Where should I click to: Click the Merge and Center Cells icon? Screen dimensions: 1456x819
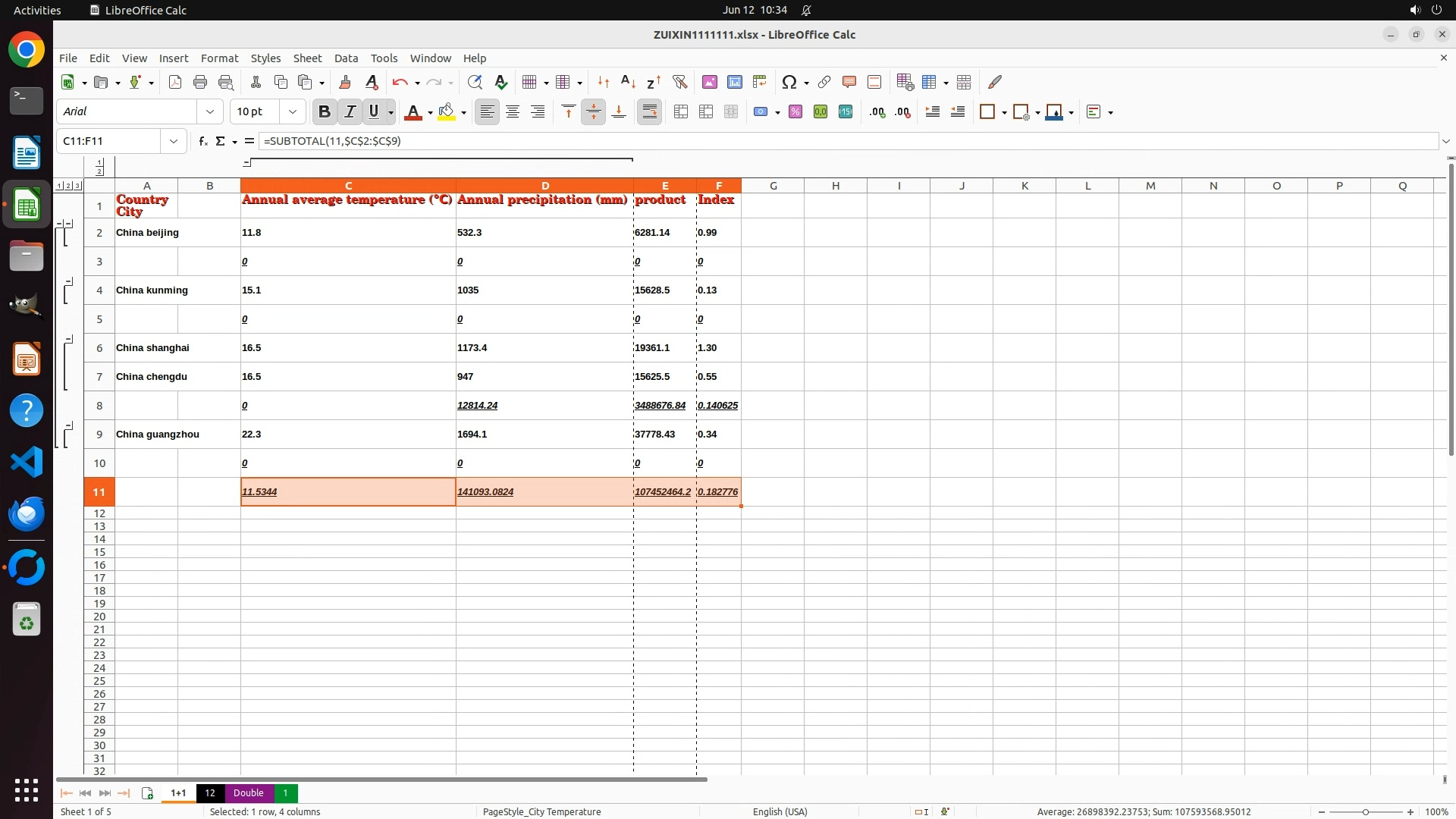tap(681, 111)
